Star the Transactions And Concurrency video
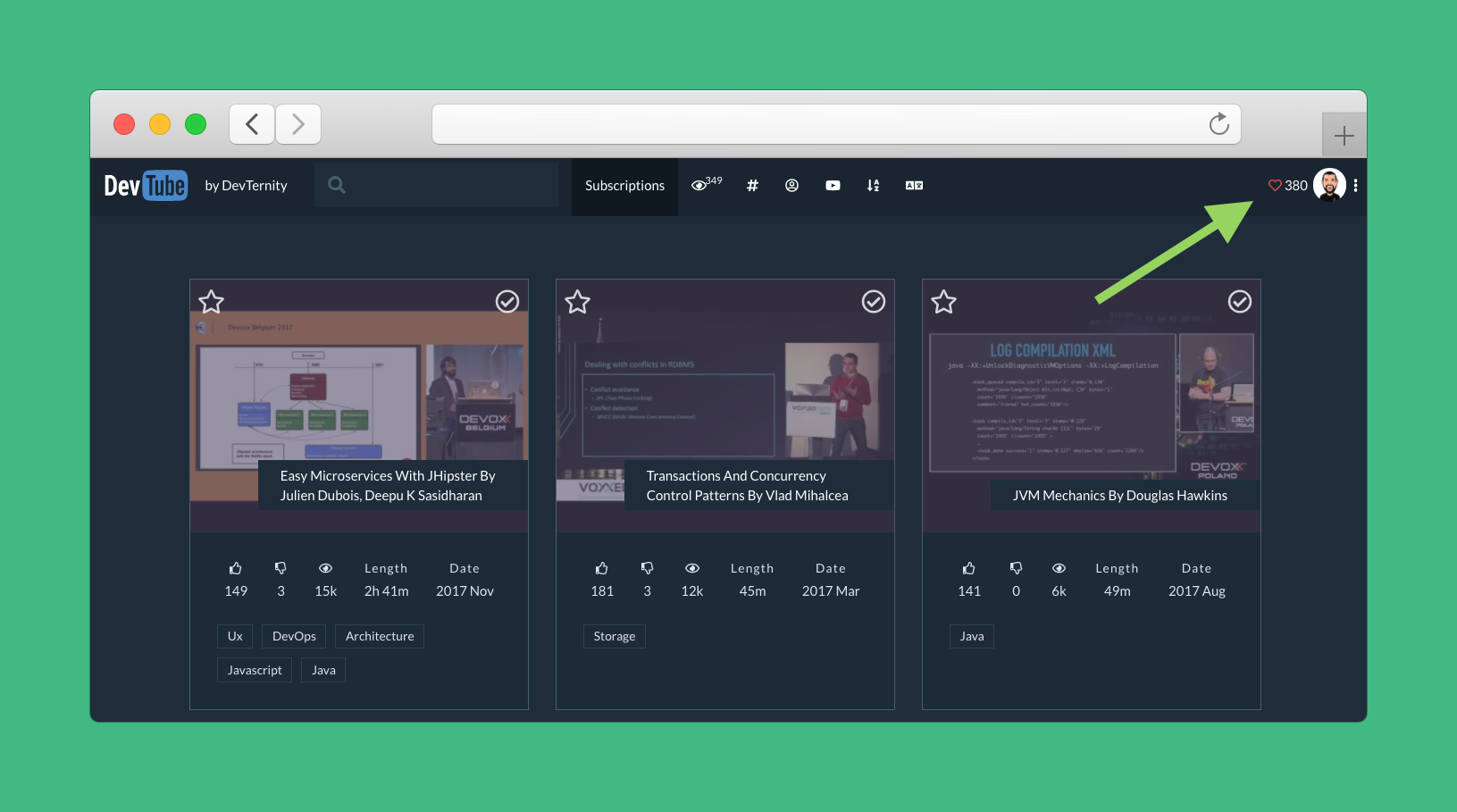 pyautogui.click(x=578, y=302)
